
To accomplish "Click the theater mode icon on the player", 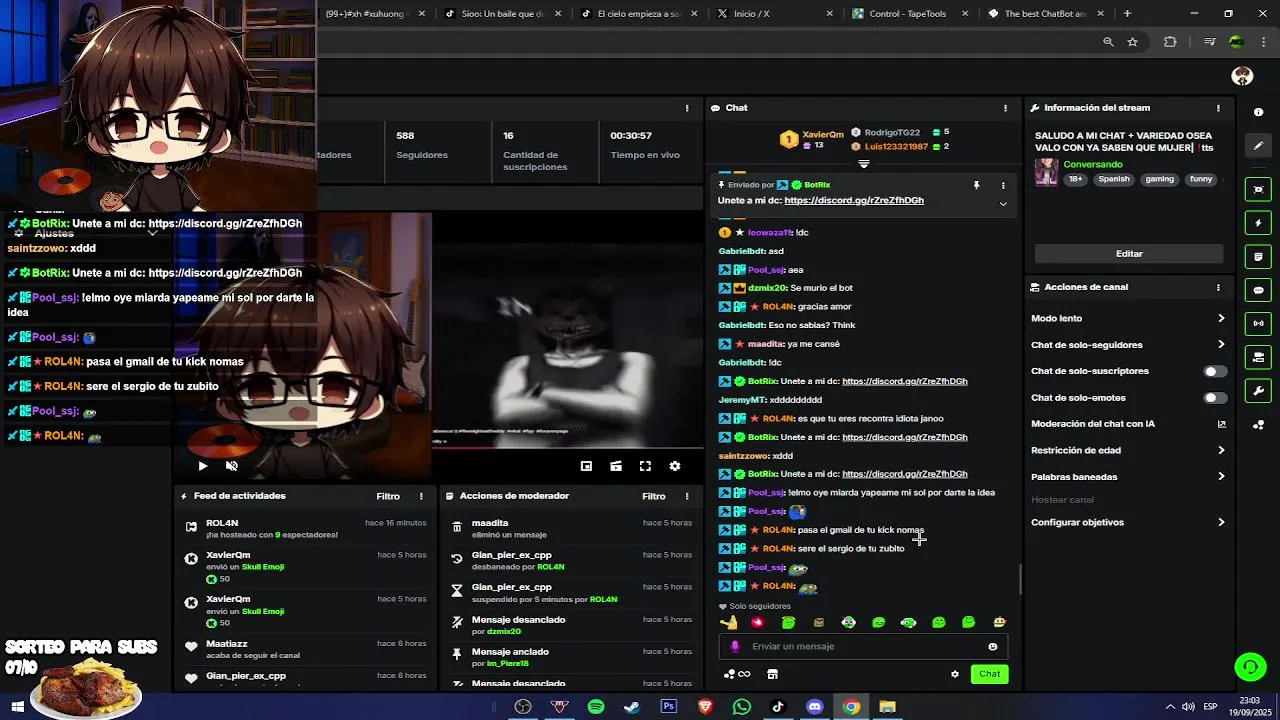I will coord(616,466).
